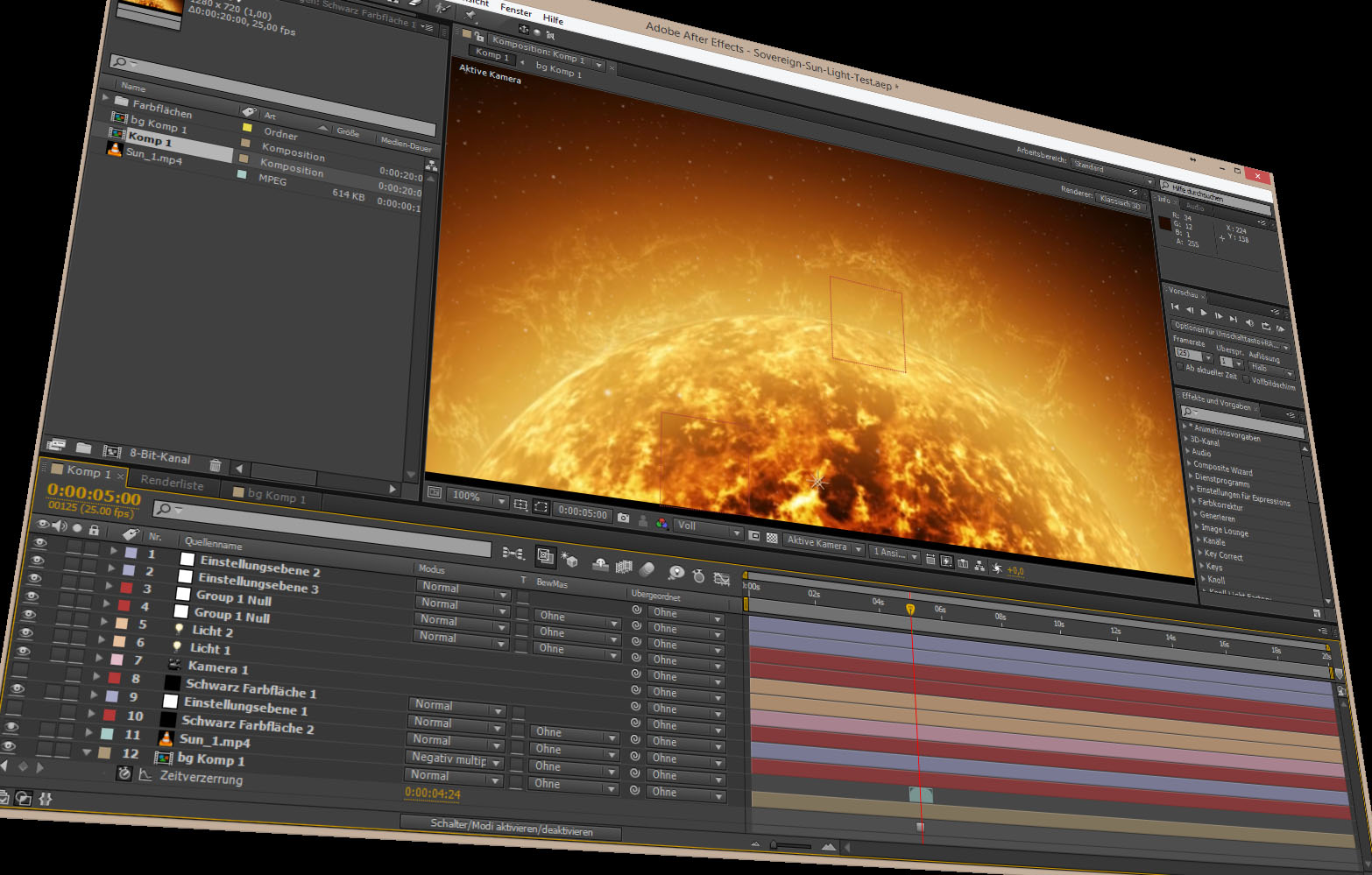This screenshot has height=875, width=1372.
Task: Click the interpret footage icon in project panel
Action: click(56, 444)
